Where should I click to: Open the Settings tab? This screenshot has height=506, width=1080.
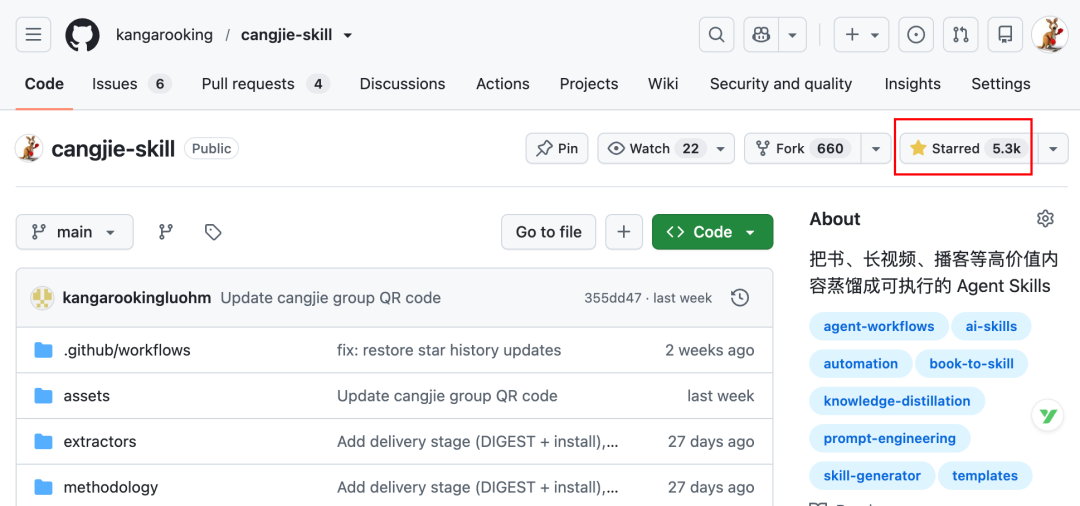(x=1001, y=84)
